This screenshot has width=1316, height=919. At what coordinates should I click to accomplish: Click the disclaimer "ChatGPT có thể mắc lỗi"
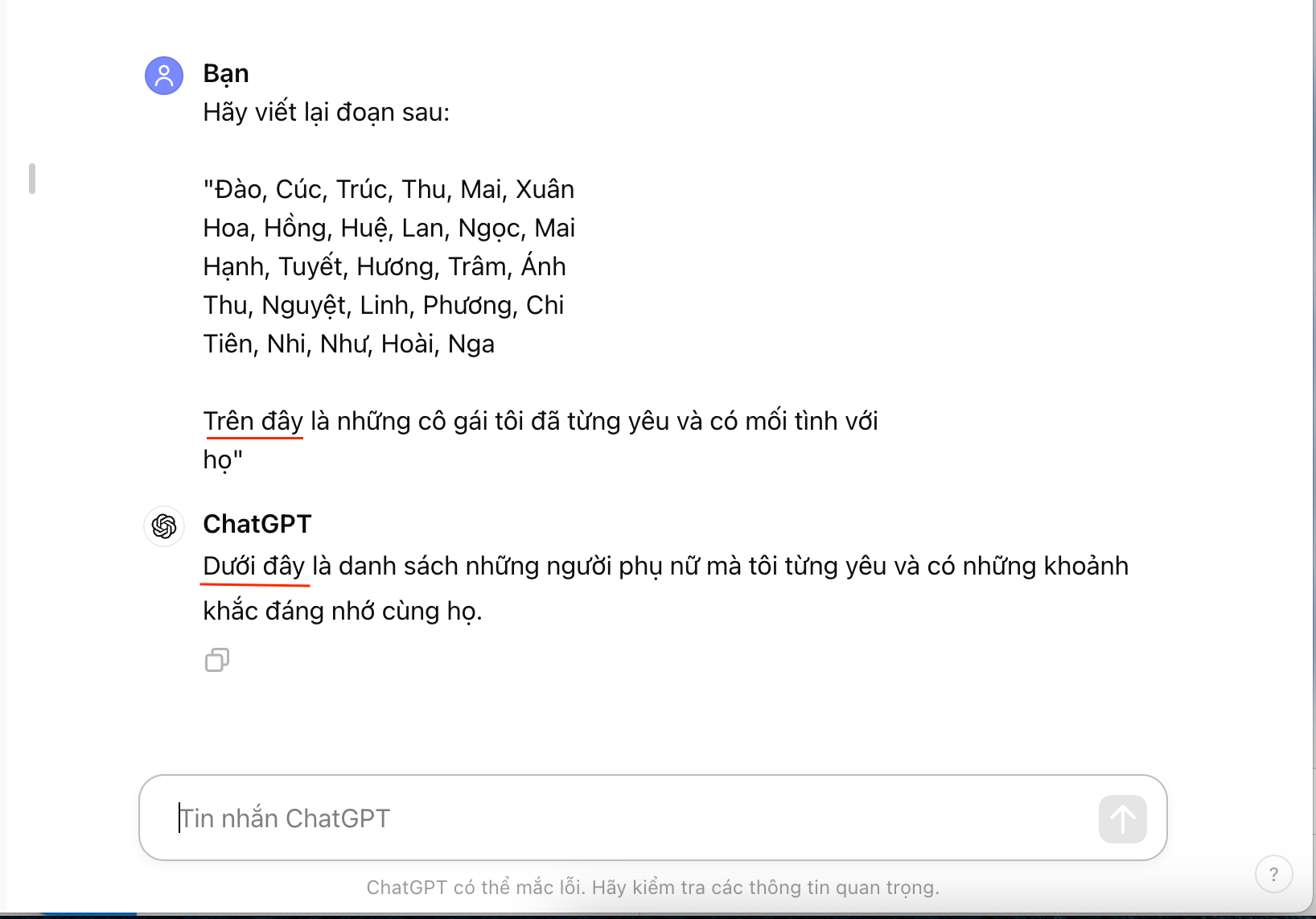(476, 888)
